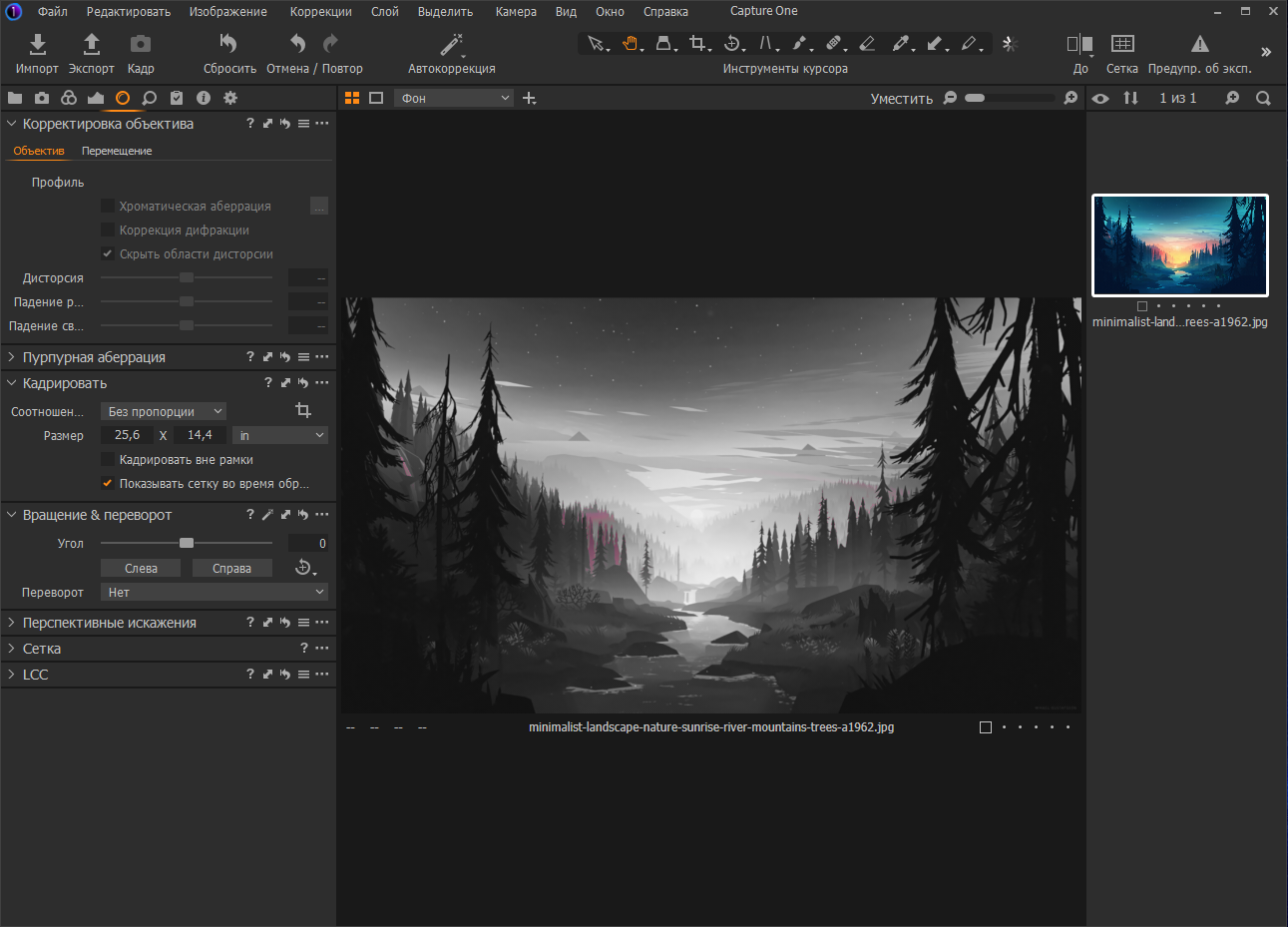Switch to the Перемещение tab

click(117, 151)
